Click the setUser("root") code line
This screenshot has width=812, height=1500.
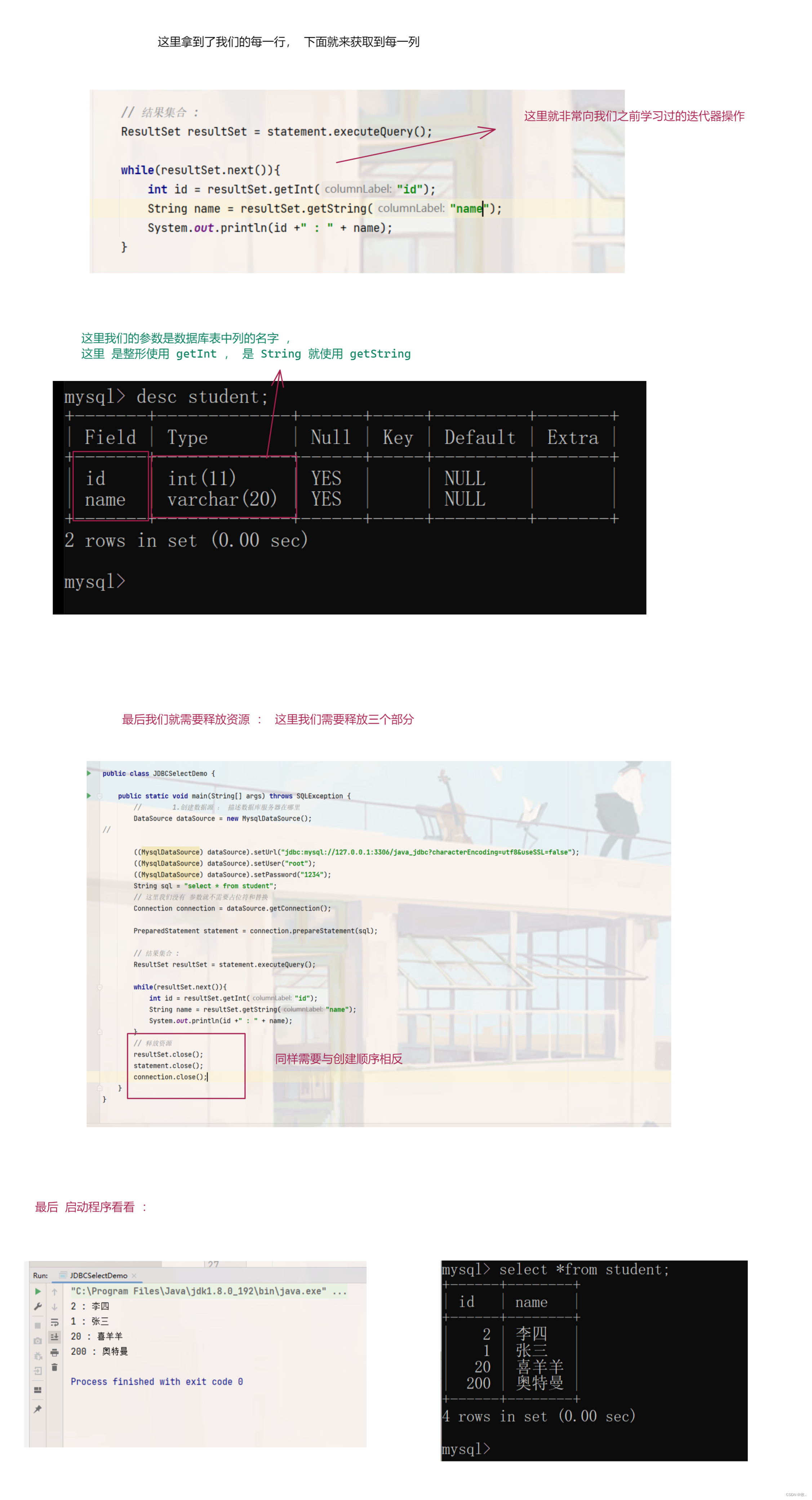click(224, 864)
